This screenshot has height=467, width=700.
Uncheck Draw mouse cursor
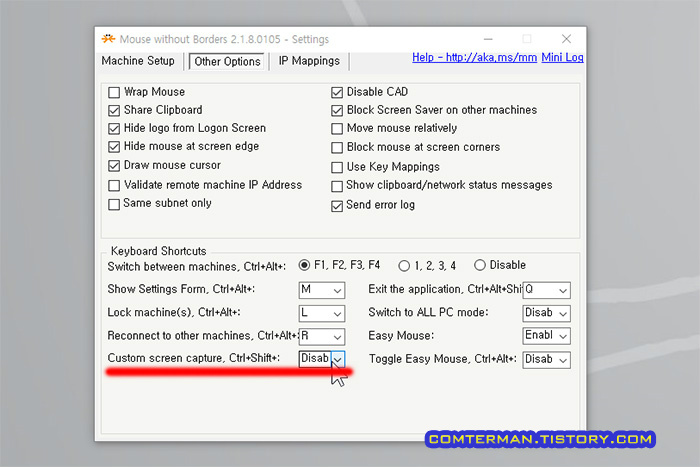tap(114, 166)
